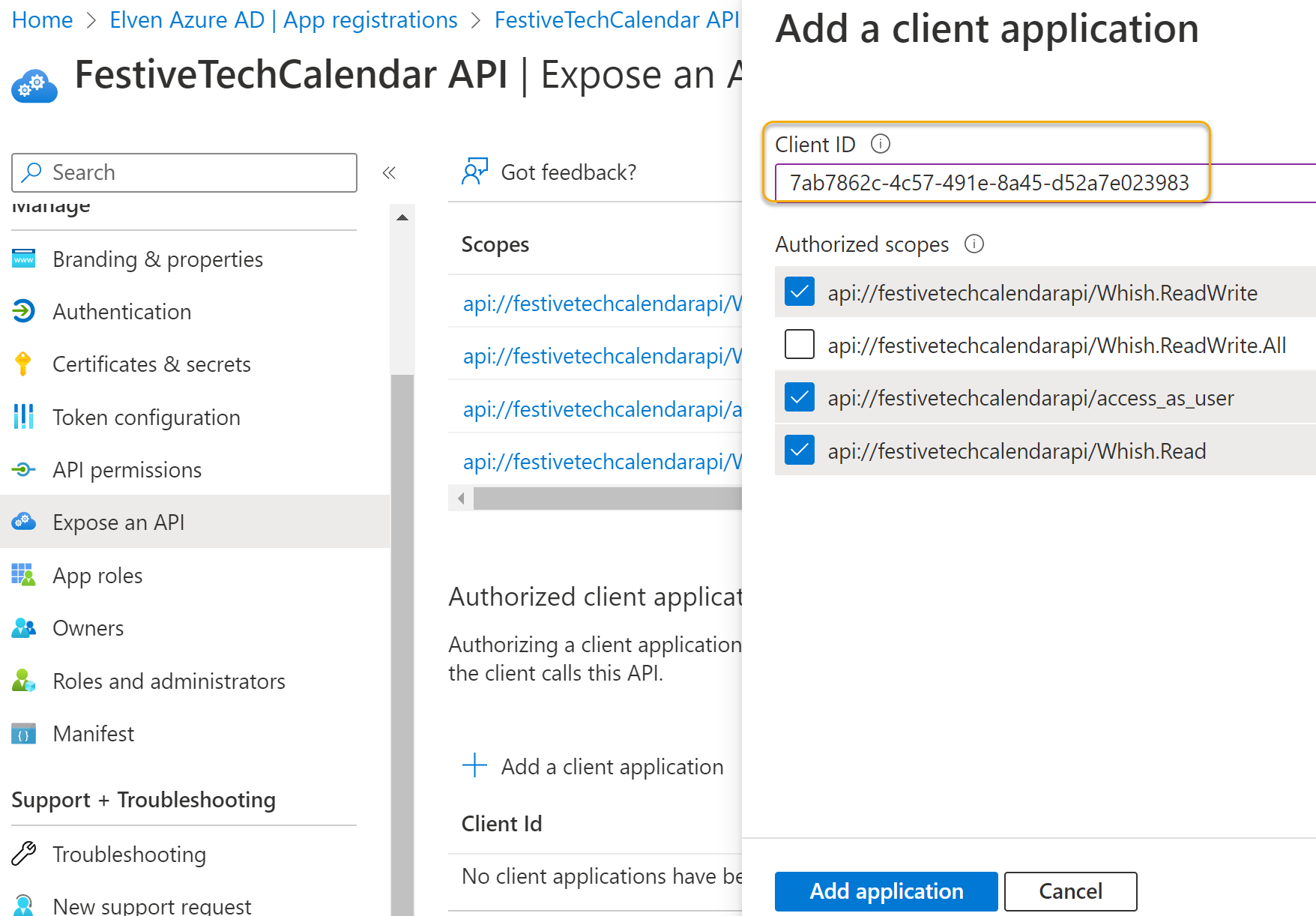The height and width of the screenshot is (916, 1316).
Task: Click the Manifest braces icon
Action: tap(24, 734)
